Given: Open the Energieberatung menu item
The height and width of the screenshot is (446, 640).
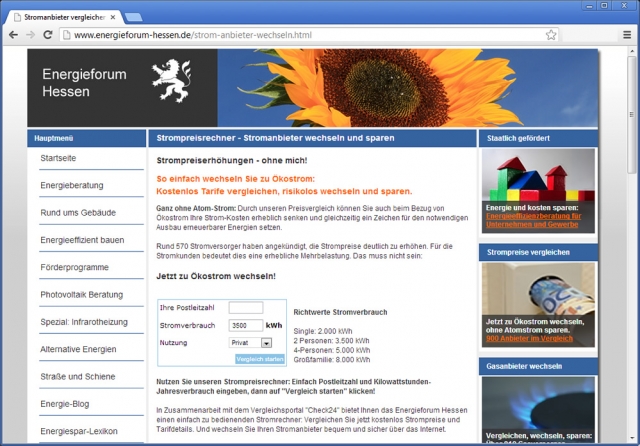Looking at the screenshot, I should (72, 186).
